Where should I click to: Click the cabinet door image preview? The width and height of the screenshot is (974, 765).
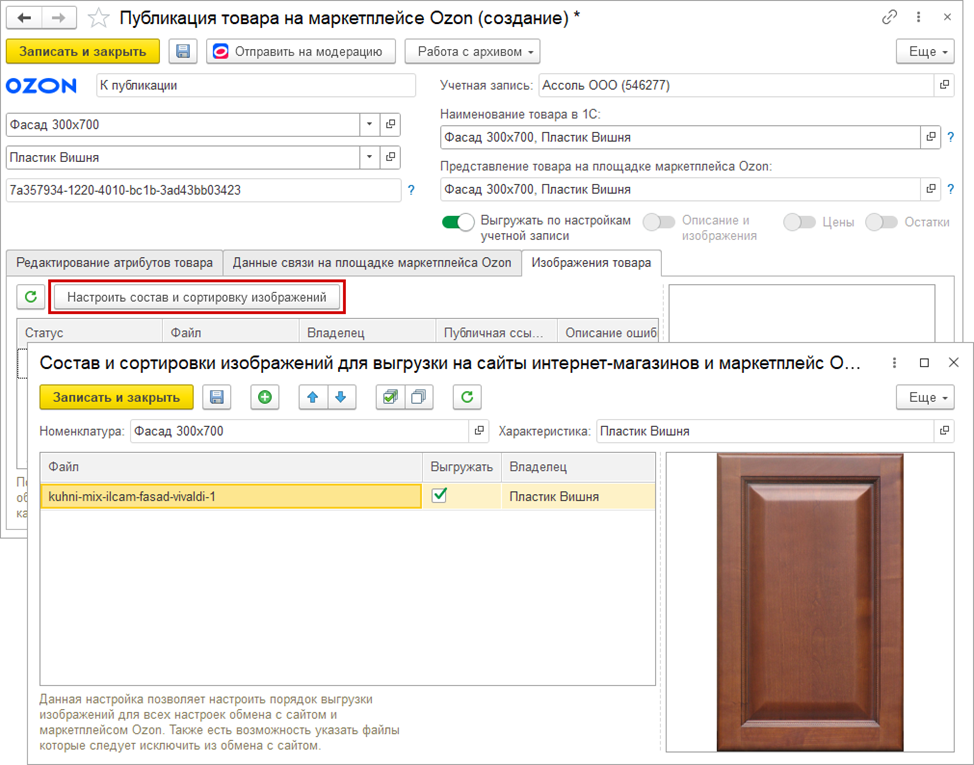click(x=810, y=600)
